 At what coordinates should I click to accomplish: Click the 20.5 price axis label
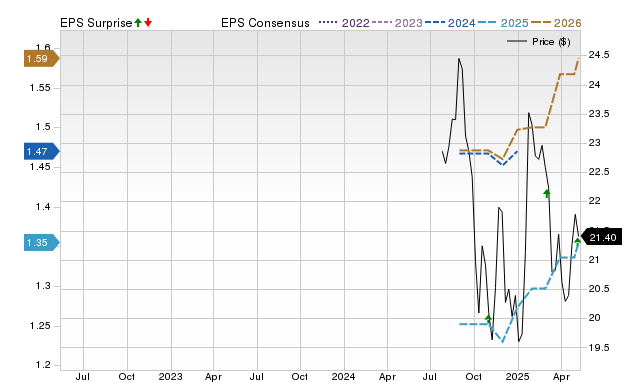click(x=599, y=289)
